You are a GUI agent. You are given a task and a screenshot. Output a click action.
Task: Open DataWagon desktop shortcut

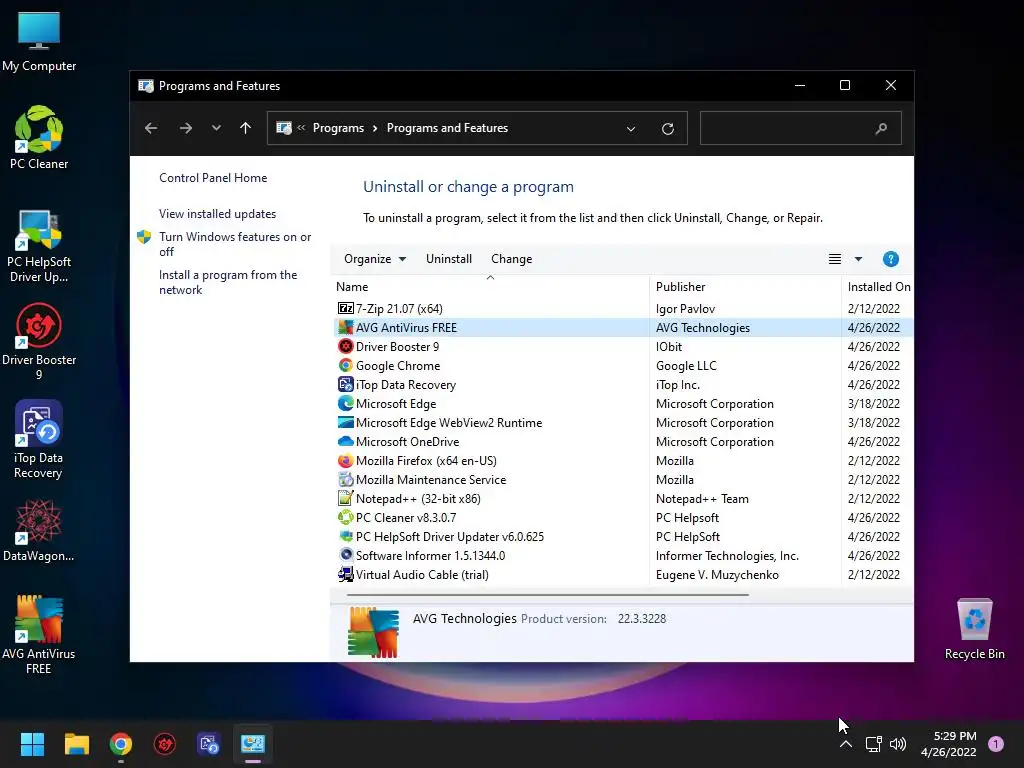click(x=39, y=530)
